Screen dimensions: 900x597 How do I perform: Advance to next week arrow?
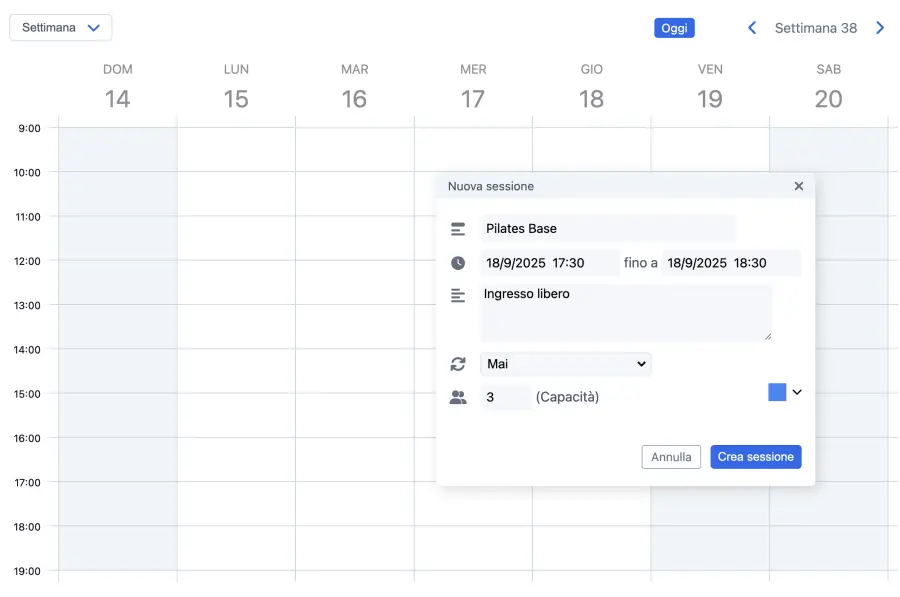click(880, 28)
